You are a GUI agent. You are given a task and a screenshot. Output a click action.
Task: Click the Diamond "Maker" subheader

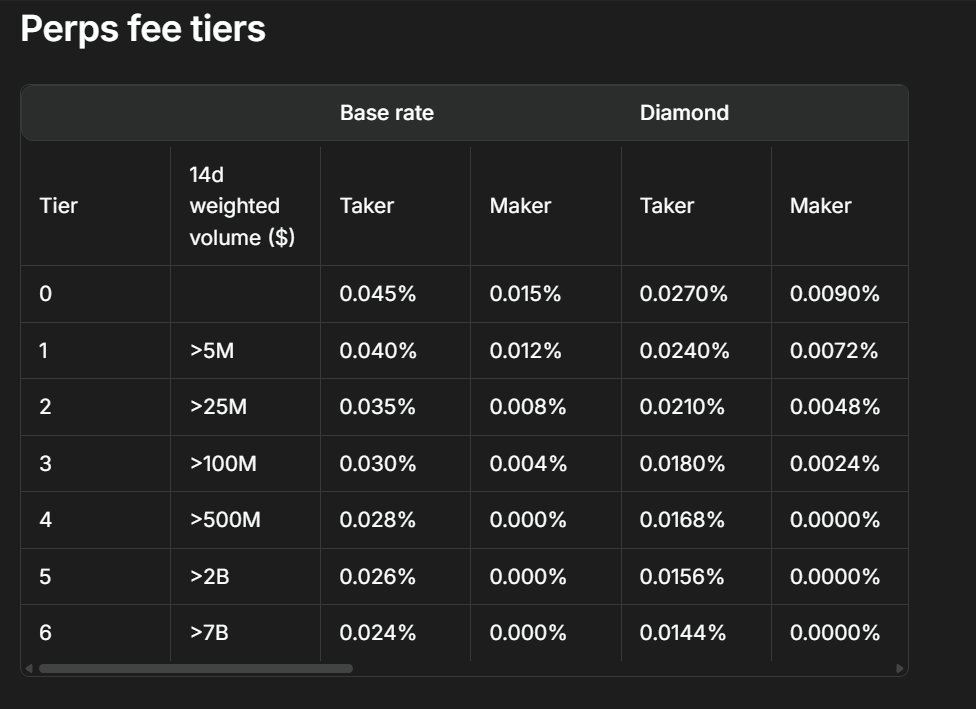(820, 206)
